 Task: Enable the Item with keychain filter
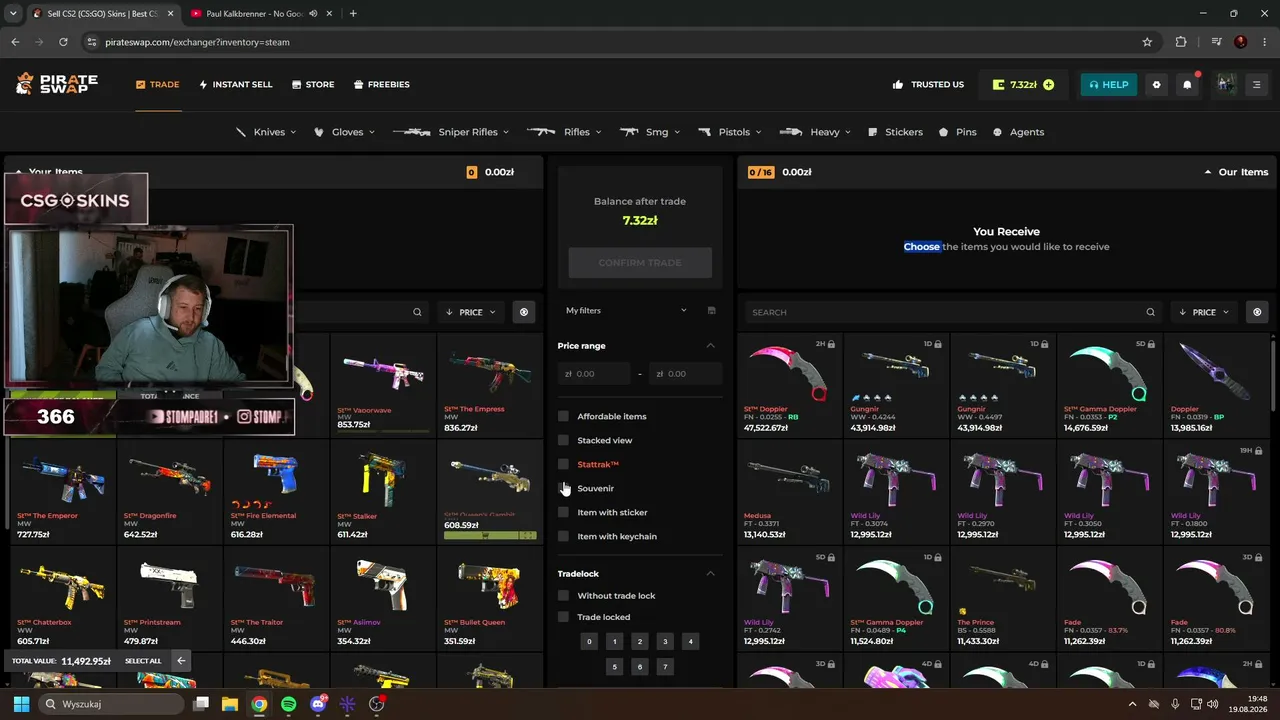click(563, 536)
